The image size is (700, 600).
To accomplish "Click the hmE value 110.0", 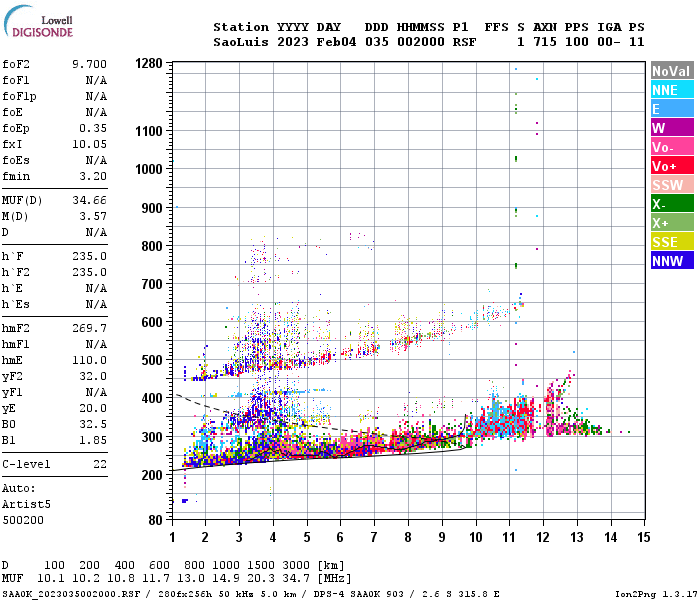I will (89, 361).
